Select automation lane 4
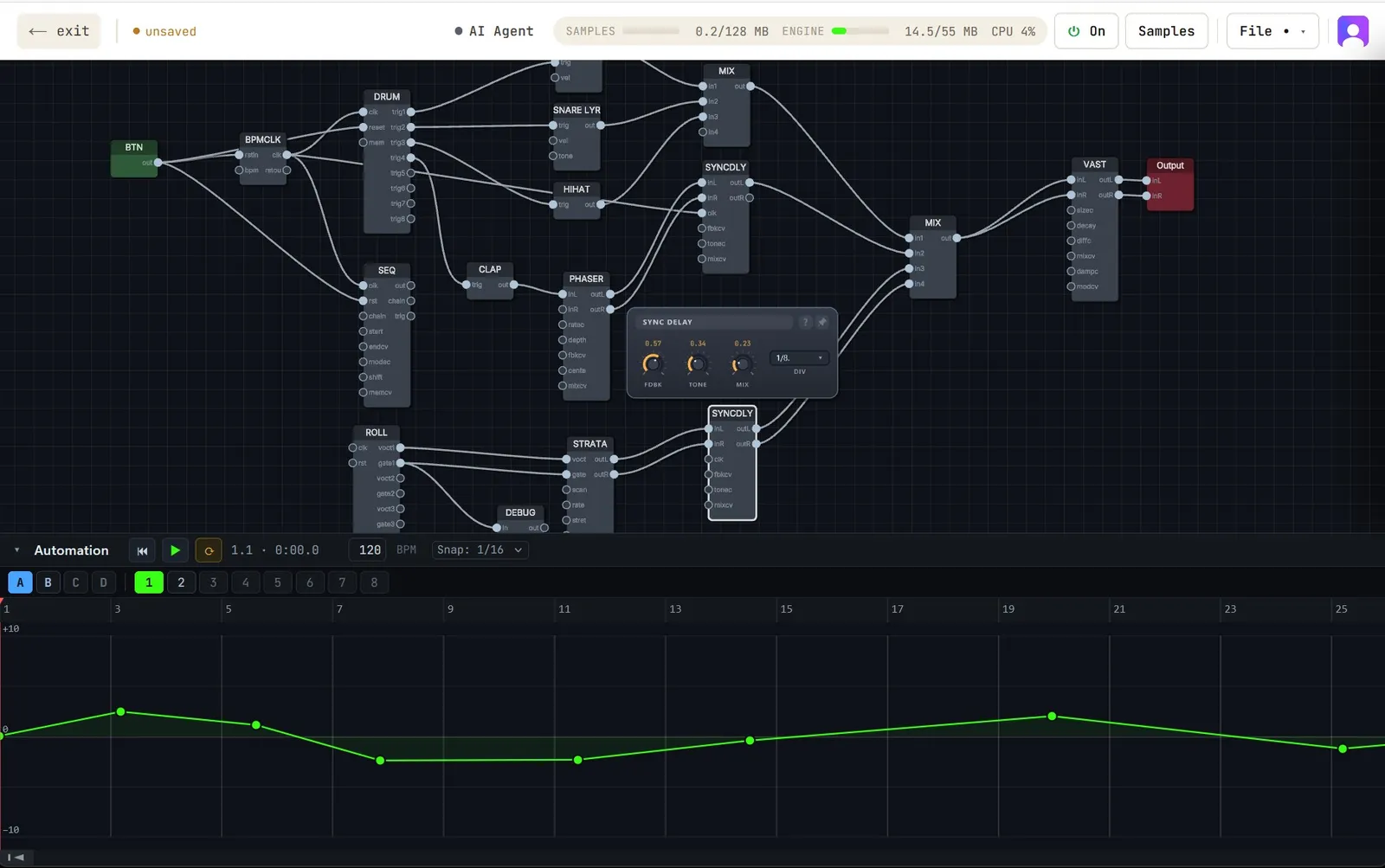The height and width of the screenshot is (868, 1385). coord(246,582)
